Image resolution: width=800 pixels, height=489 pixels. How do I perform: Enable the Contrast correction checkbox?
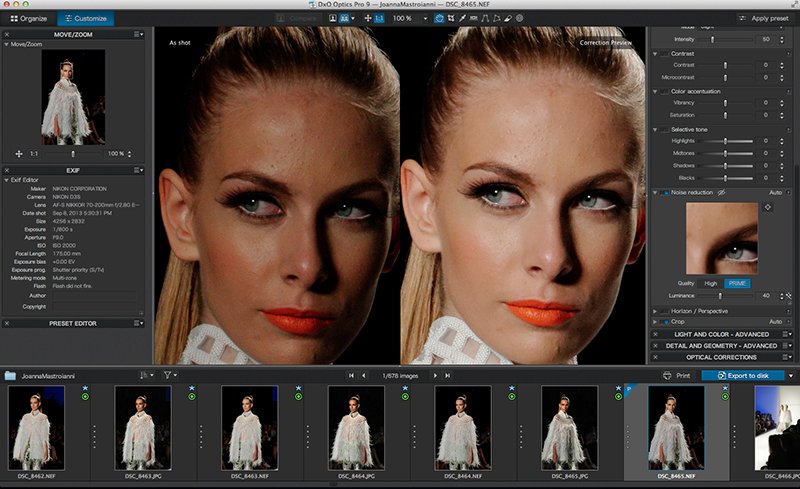[664, 54]
